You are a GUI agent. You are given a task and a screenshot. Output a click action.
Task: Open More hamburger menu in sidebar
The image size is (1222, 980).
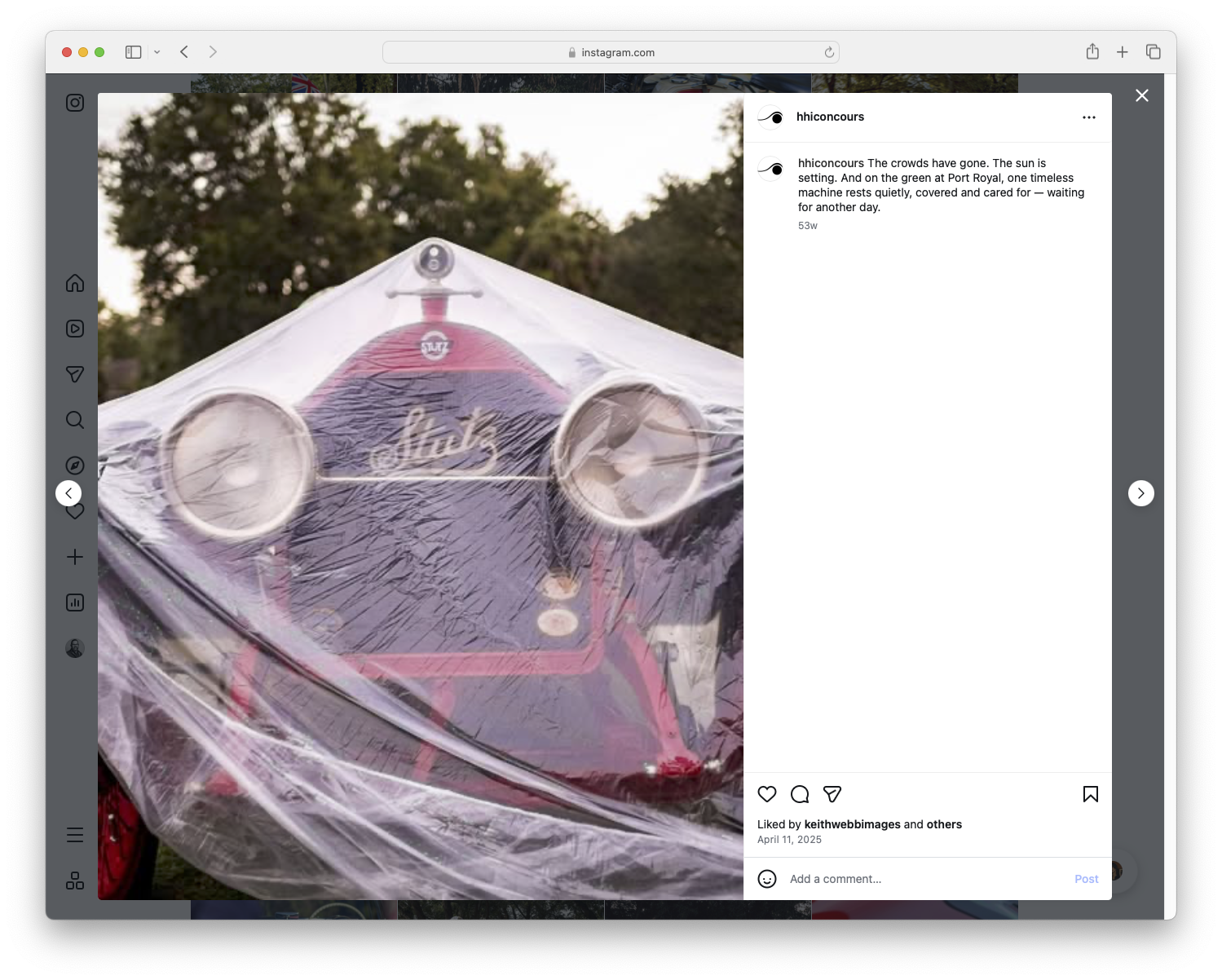[x=75, y=835]
